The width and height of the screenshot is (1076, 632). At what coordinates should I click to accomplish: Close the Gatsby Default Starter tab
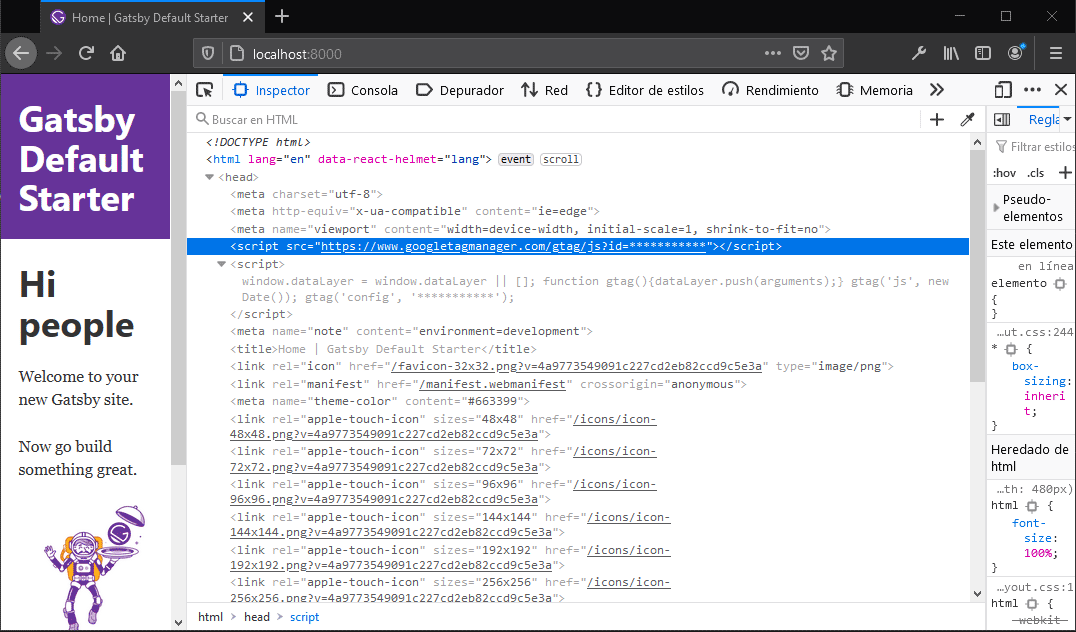(248, 17)
